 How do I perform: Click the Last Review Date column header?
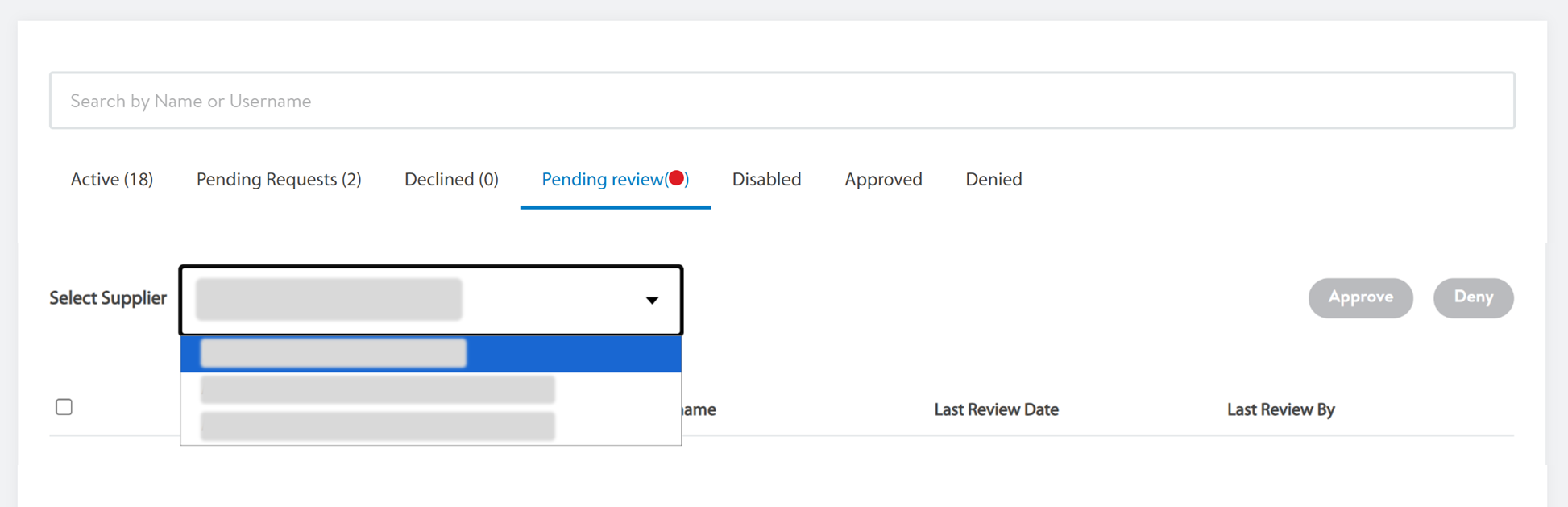[x=996, y=409]
